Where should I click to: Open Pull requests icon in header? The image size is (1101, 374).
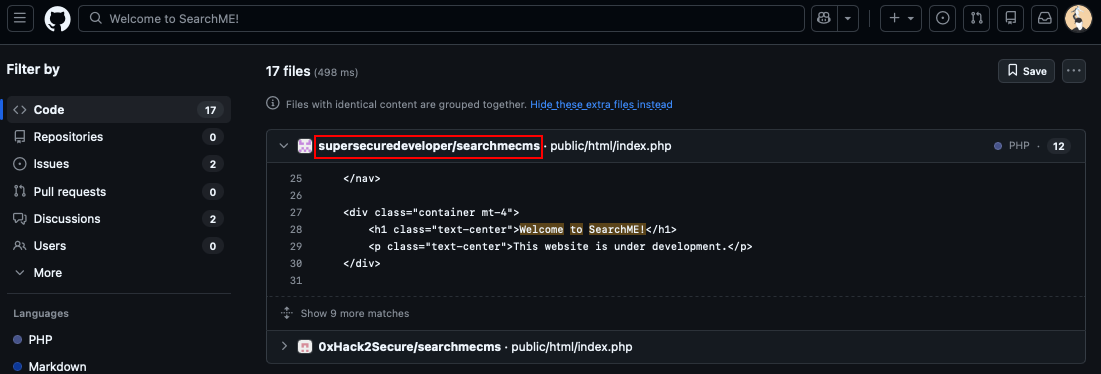pos(976,19)
